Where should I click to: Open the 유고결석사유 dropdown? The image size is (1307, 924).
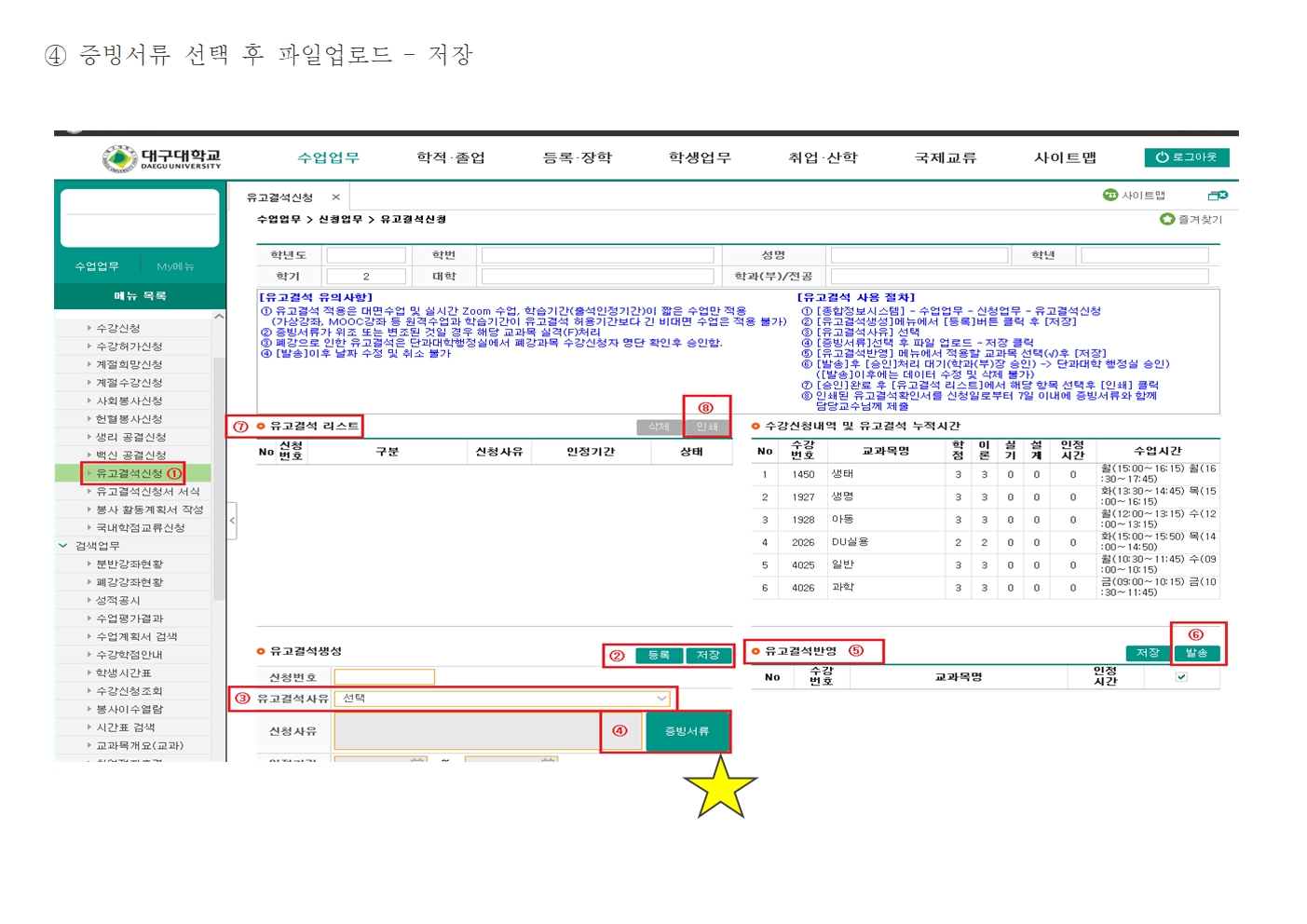pos(661,699)
